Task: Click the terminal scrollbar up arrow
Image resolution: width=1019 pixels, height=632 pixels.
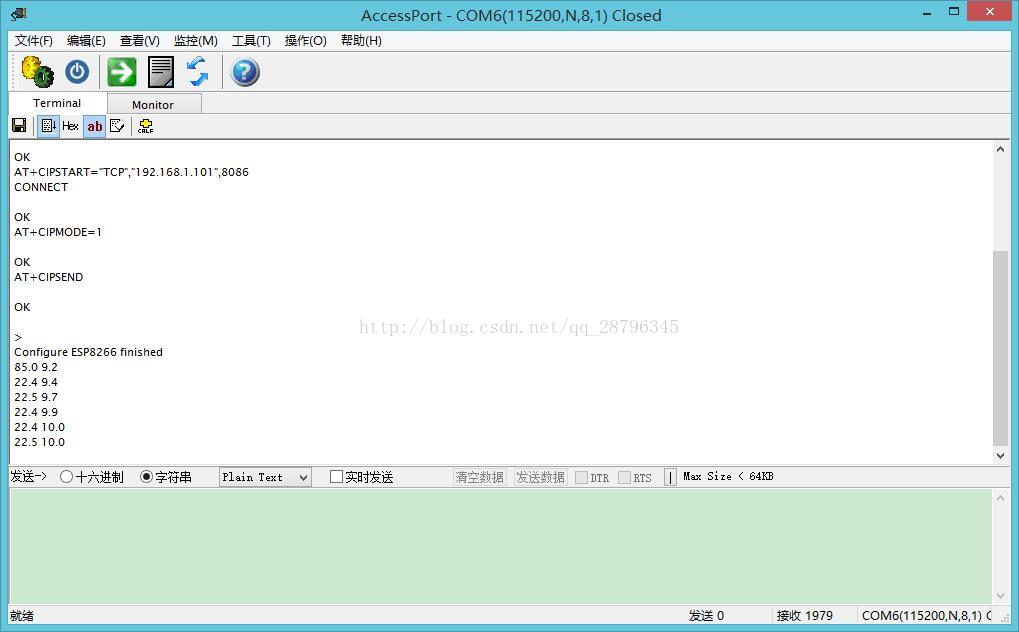Action: (1000, 149)
